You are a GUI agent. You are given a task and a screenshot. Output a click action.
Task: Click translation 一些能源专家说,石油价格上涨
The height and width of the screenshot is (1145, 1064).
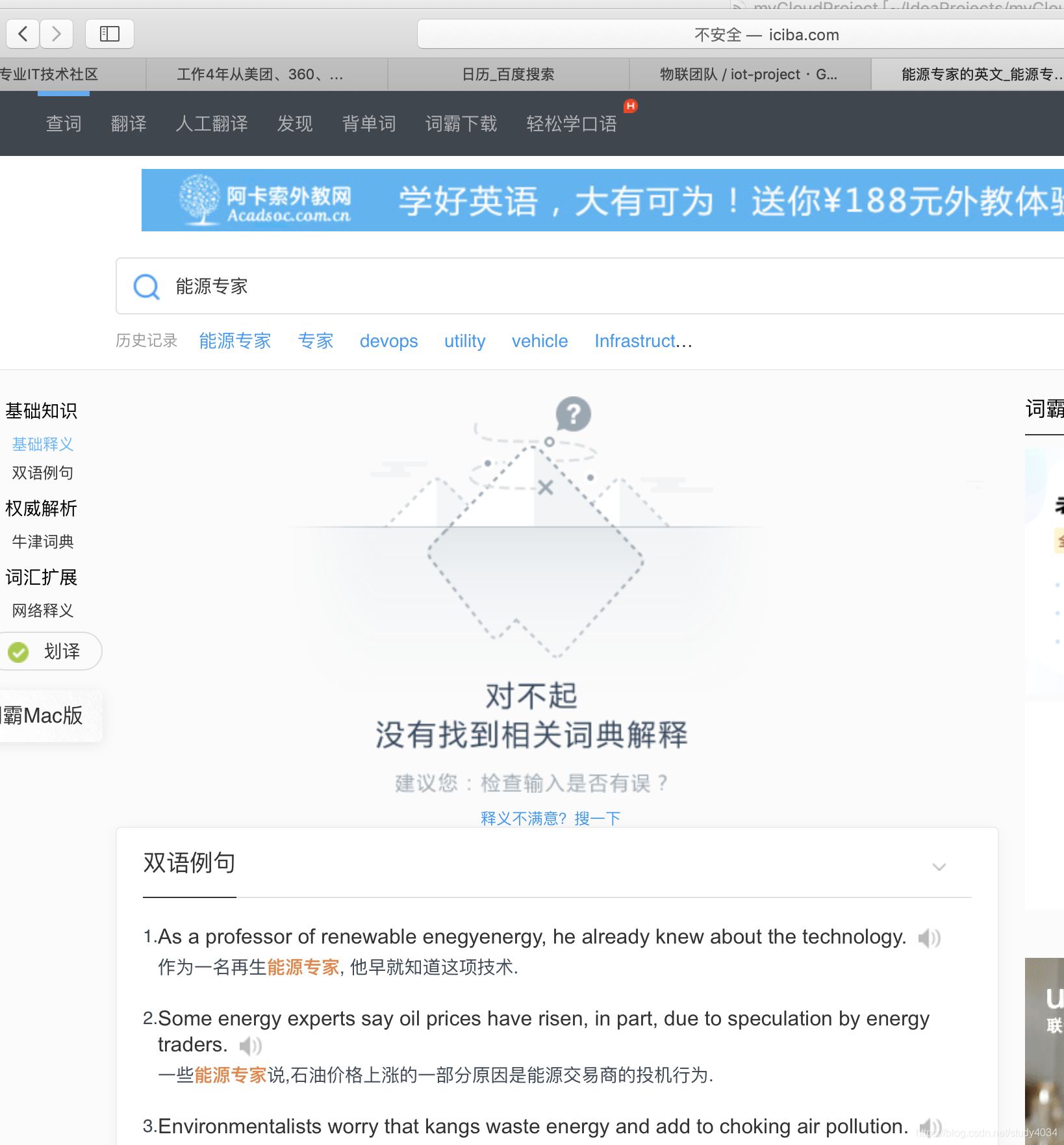435,1075
